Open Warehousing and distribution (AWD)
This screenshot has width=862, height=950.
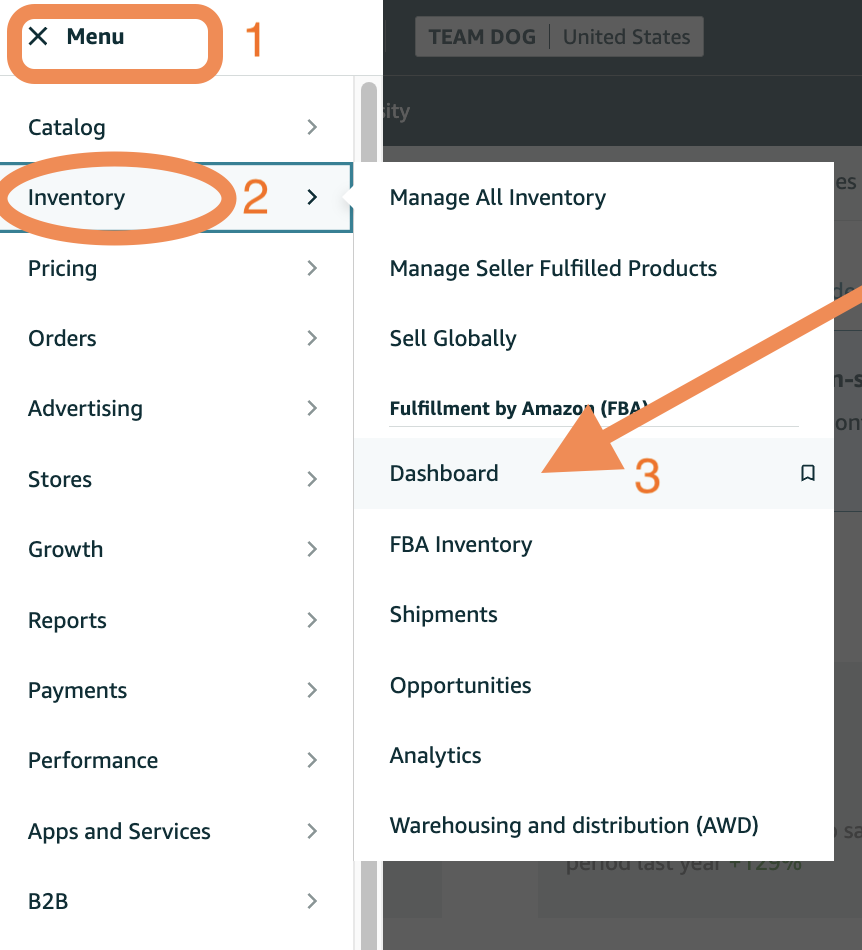point(574,826)
